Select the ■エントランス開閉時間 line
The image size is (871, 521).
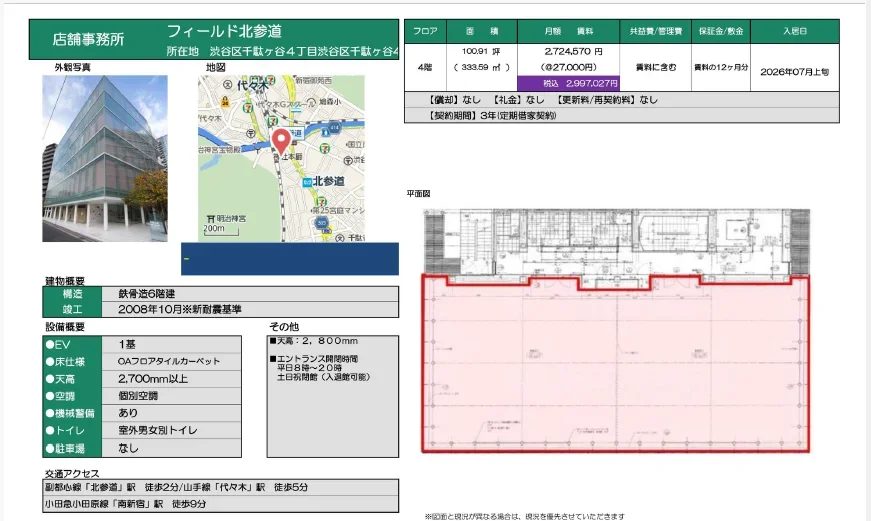pyautogui.click(x=314, y=359)
